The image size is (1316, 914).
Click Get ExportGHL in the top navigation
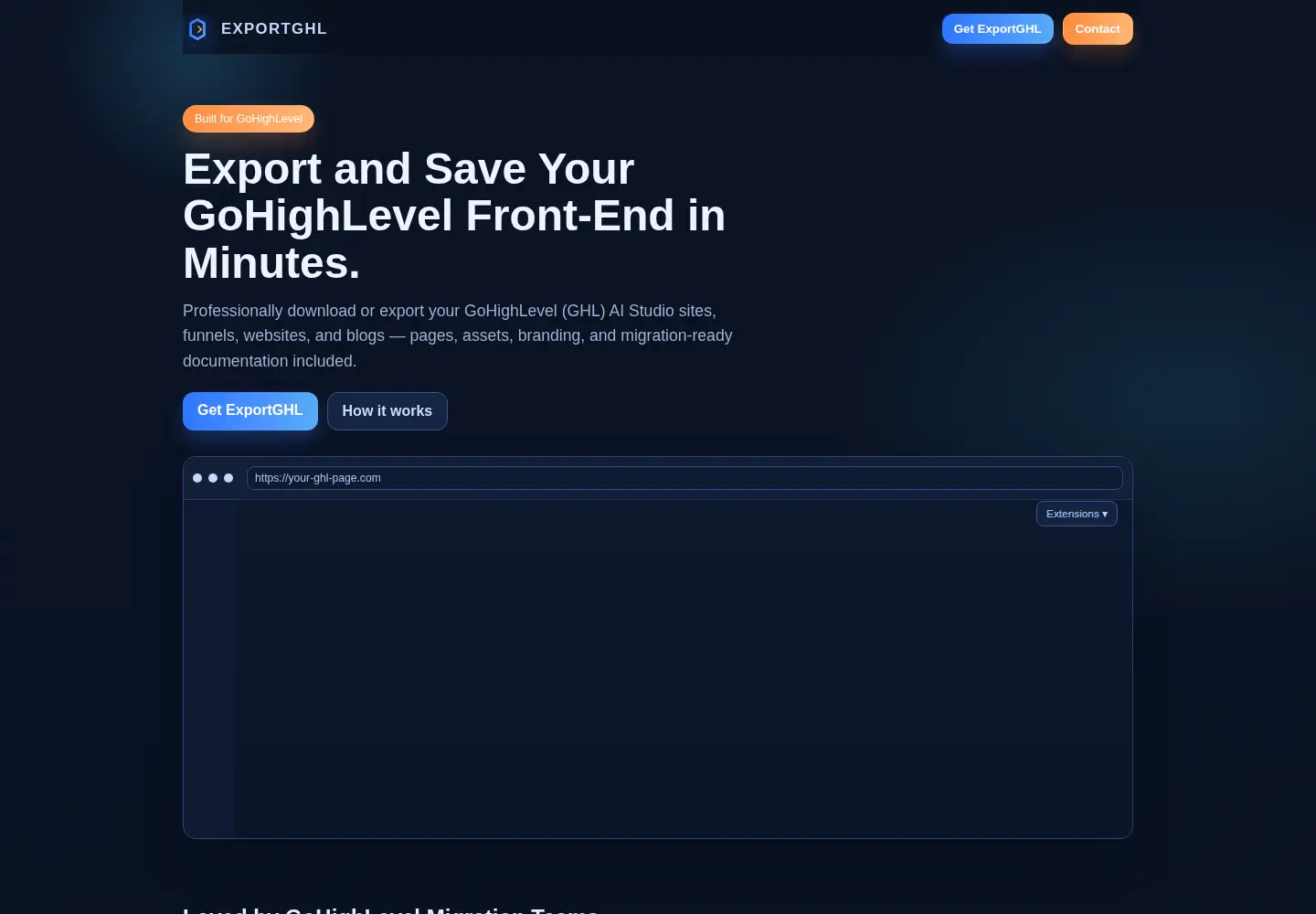point(997,28)
